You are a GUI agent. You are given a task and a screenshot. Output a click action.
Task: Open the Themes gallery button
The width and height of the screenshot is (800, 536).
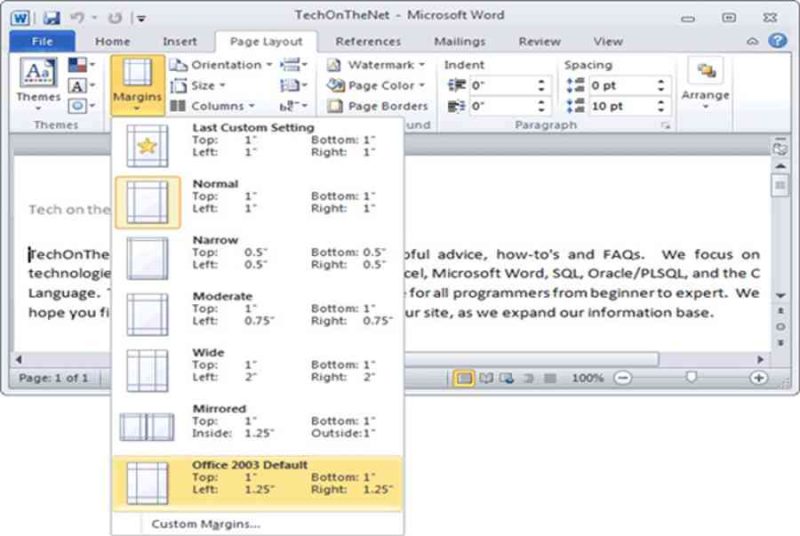pos(38,84)
